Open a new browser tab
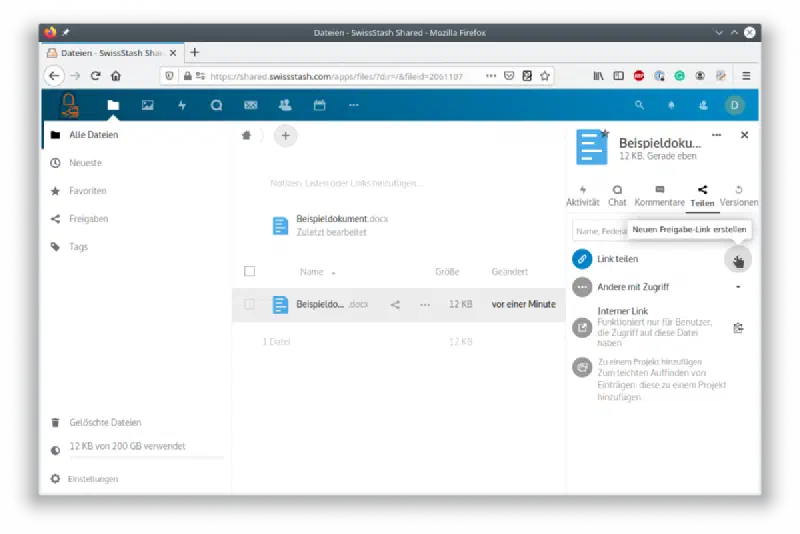 pos(194,53)
